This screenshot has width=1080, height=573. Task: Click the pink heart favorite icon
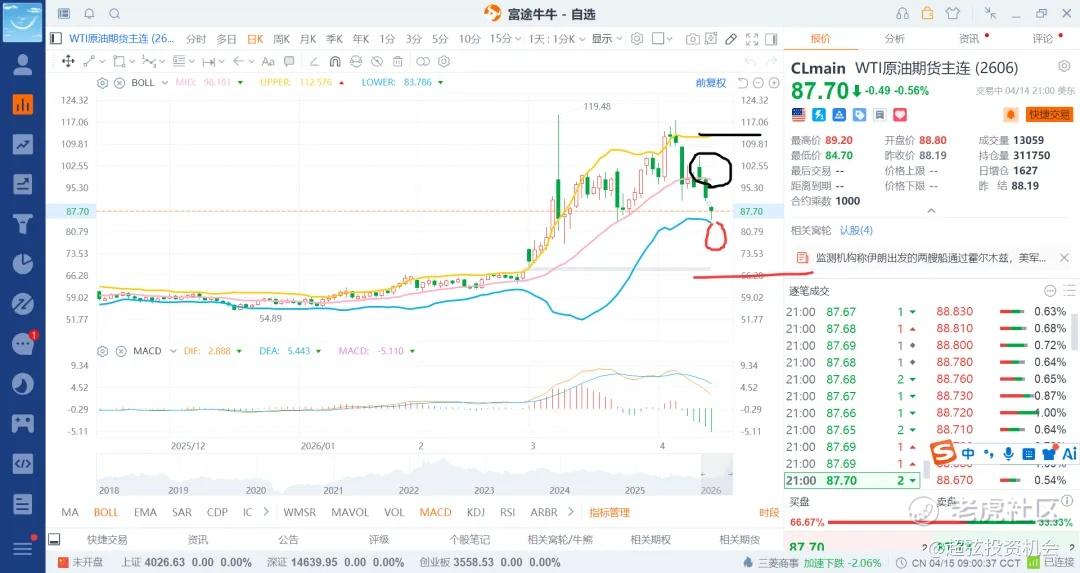click(900, 114)
